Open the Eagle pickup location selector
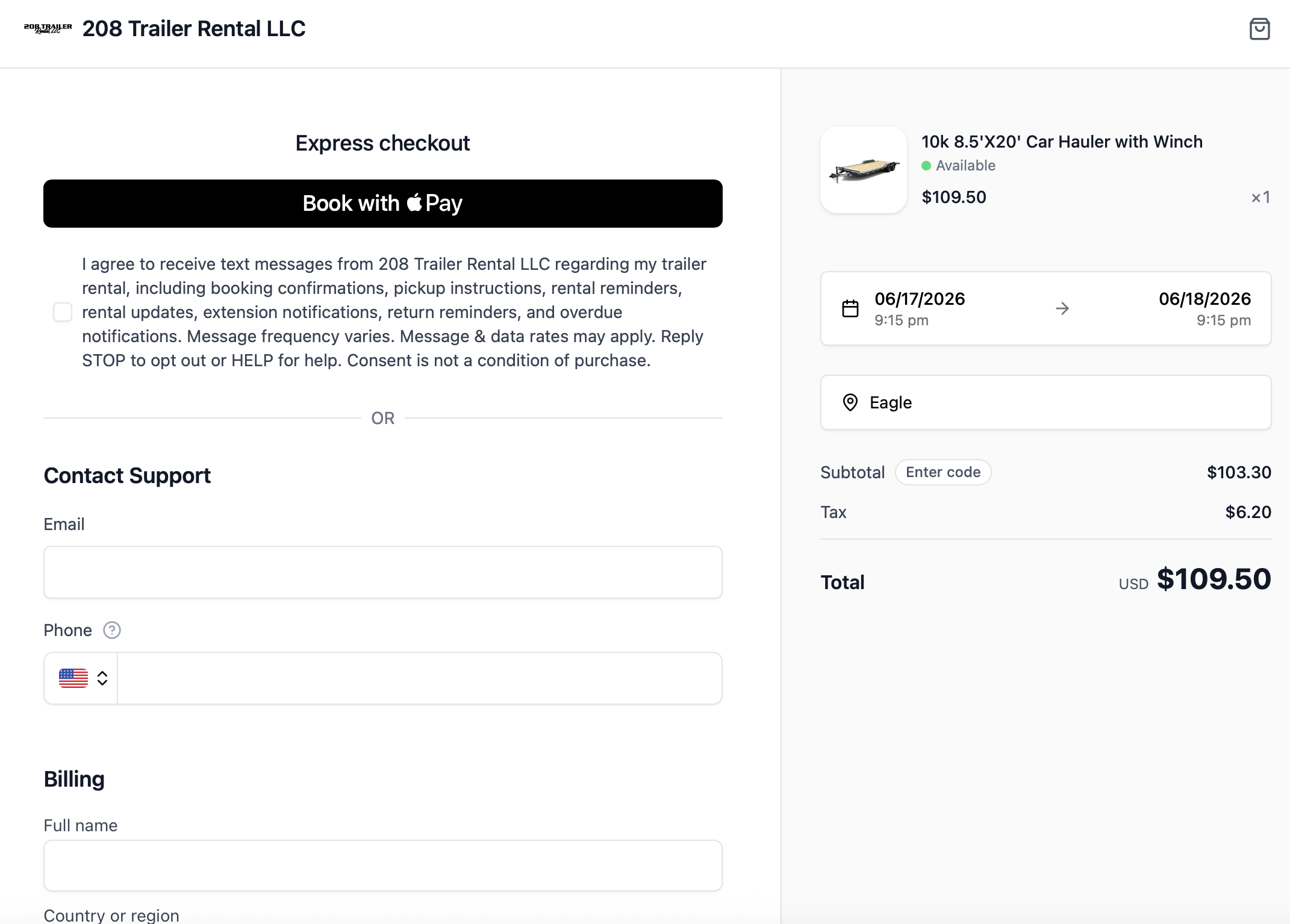 pyautogui.click(x=1046, y=402)
